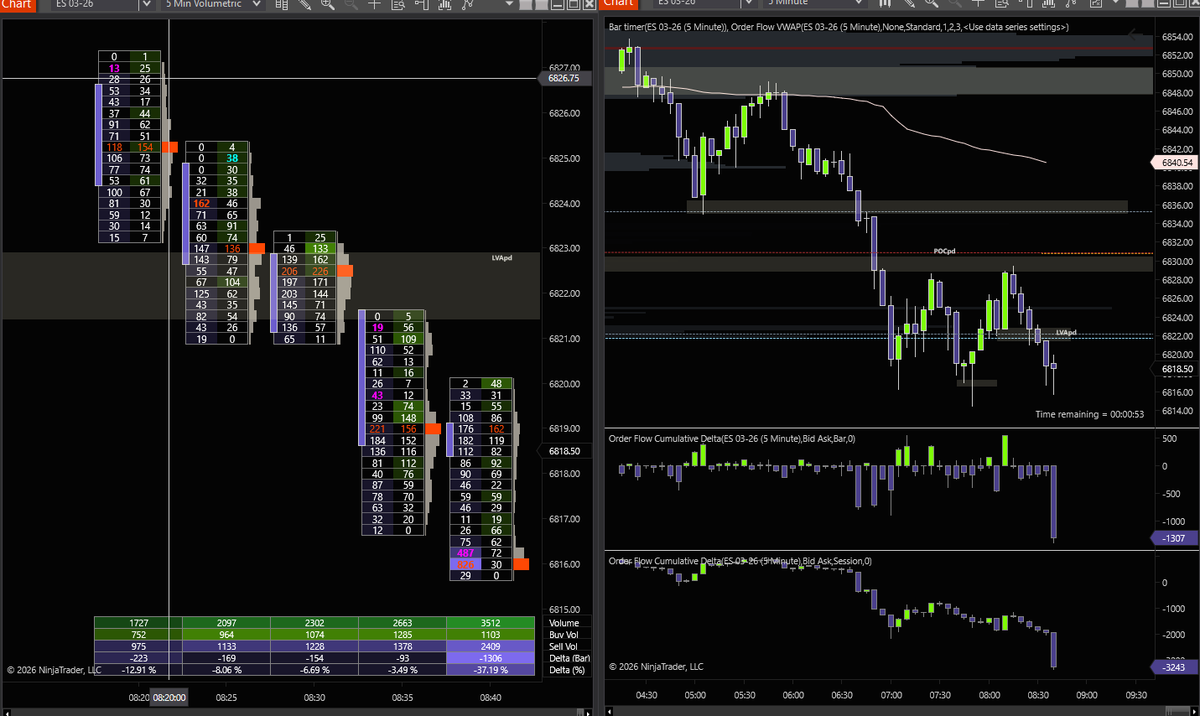Open Chart Properties bar-chart icon
The height and width of the screenshot is (716, 1200).
(x=443, y=5)
